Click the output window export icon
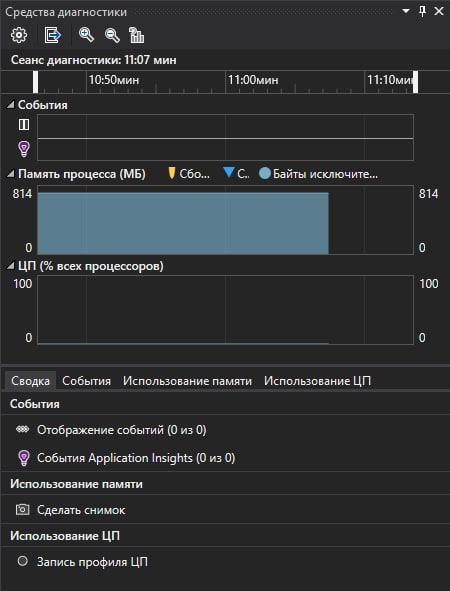Image resolution: width=450 pixels, height=591 pixels. click(x=52, y=35)
